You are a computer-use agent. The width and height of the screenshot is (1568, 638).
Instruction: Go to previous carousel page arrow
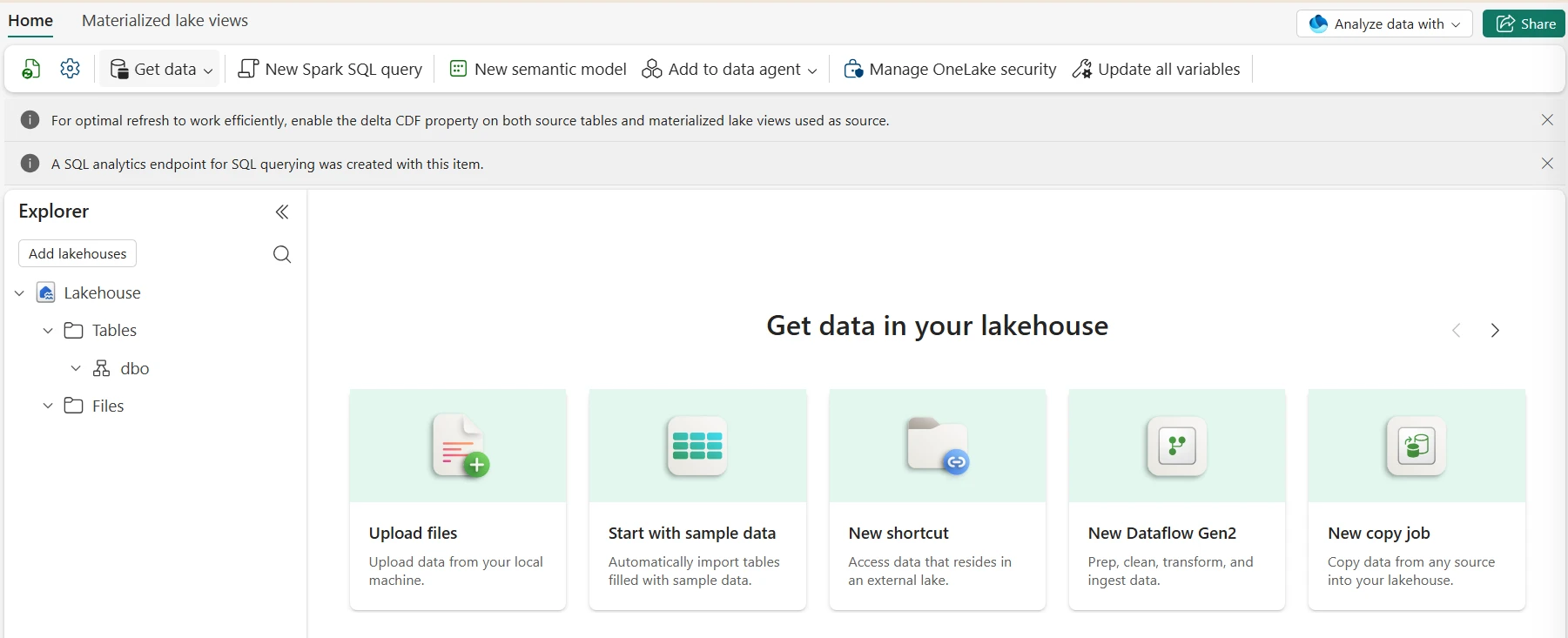coord(1457,331)
